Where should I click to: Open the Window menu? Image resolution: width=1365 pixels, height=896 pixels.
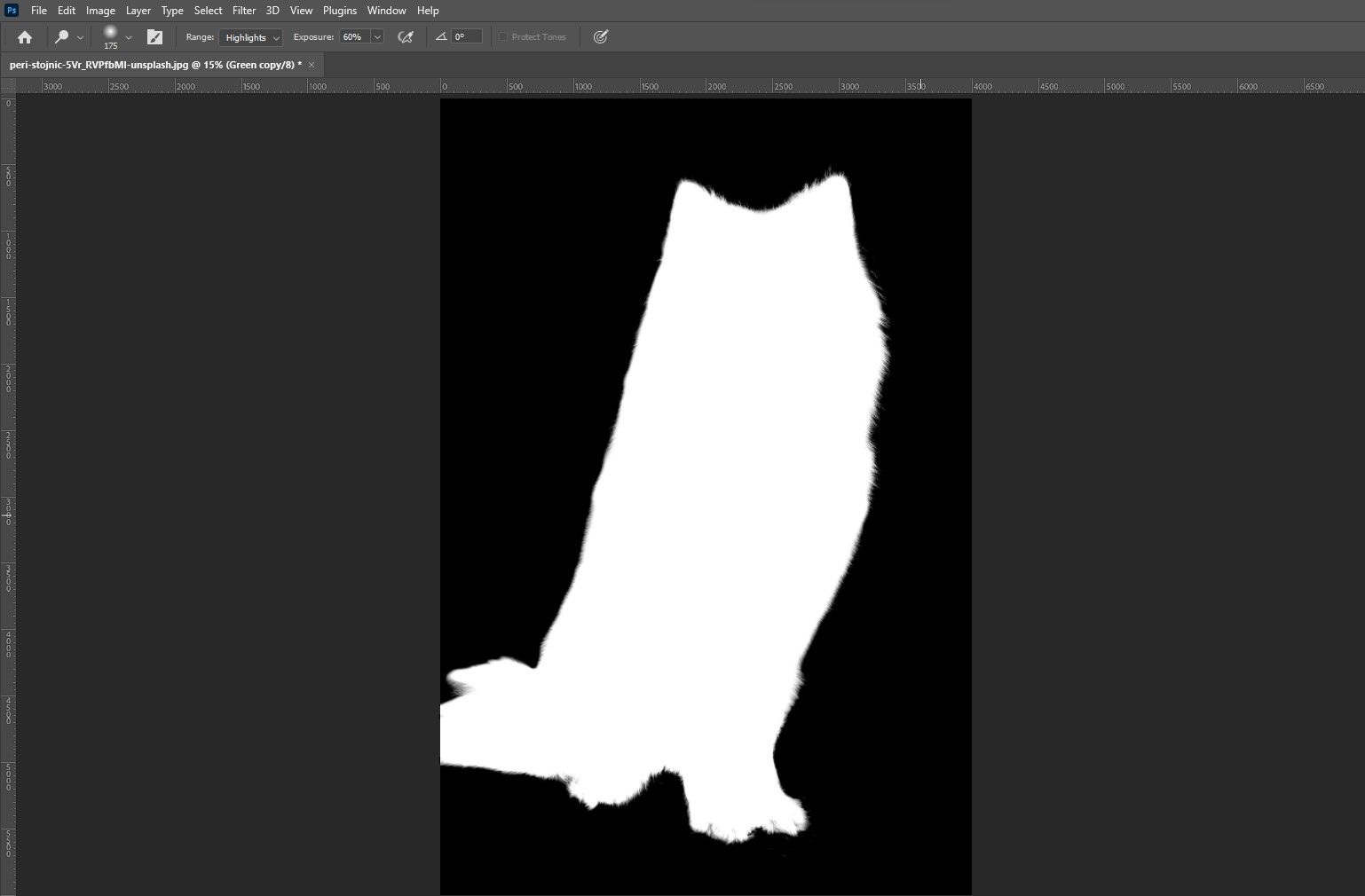pyautogui.click(x=387, y=11)
